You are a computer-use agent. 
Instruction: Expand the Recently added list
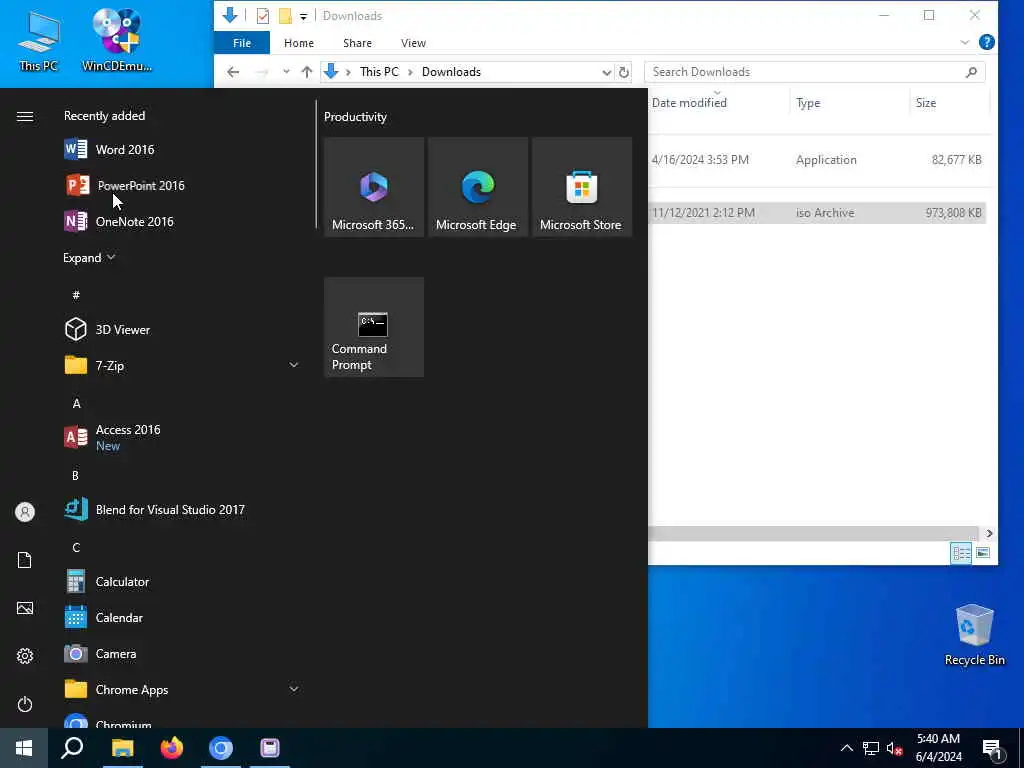89,257
